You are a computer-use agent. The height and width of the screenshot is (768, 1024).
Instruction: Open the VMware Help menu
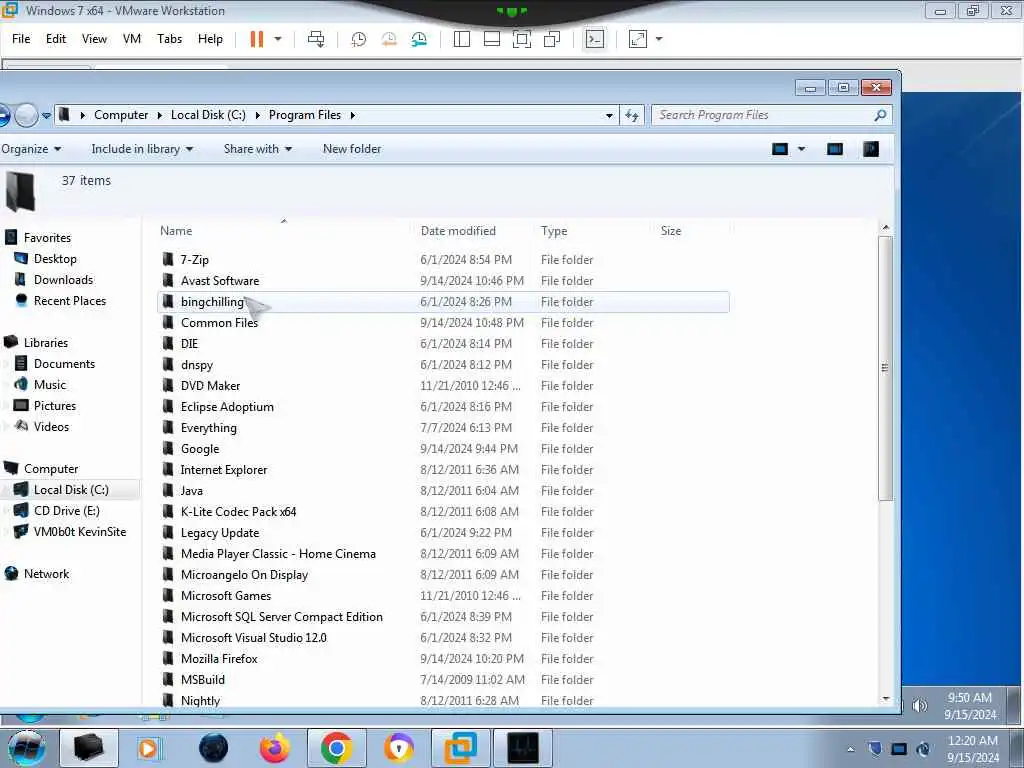pyautogui.click(x=210, y=39)
